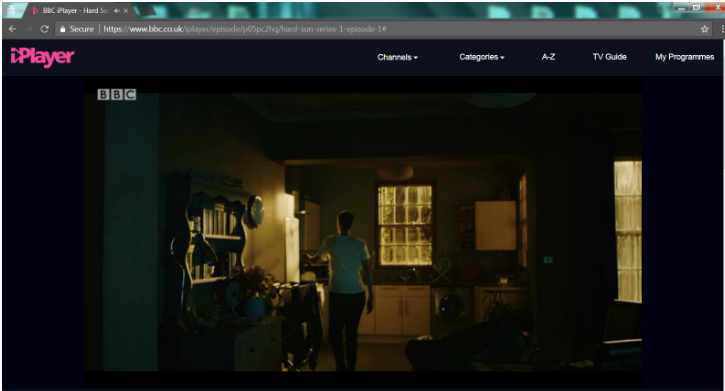Mute the BBC iPlayer tab audio
The height and width of the screenshot is (391, 725).
117,11
